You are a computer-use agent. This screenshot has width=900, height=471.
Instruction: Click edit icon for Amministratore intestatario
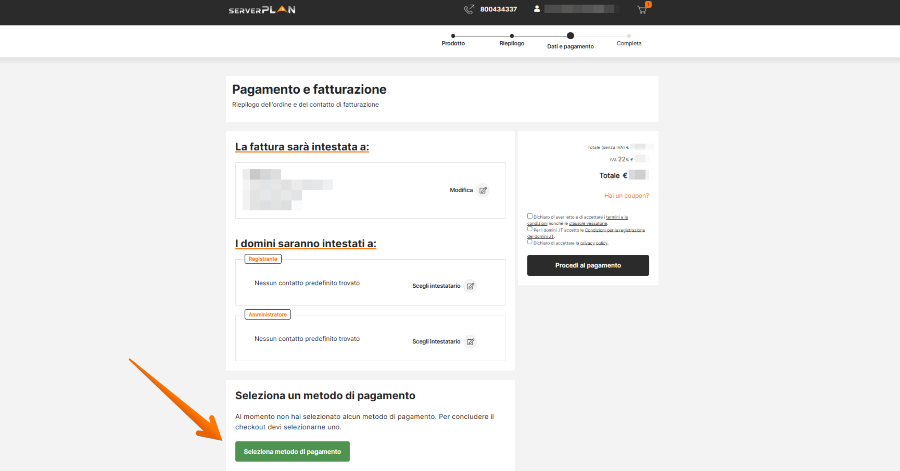click(x=470, y=341)
